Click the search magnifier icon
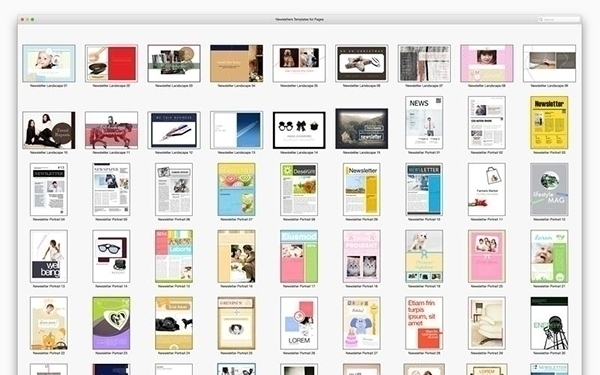Screen dimensions: 600x375 pyautogui.click(x=541, y=20)
